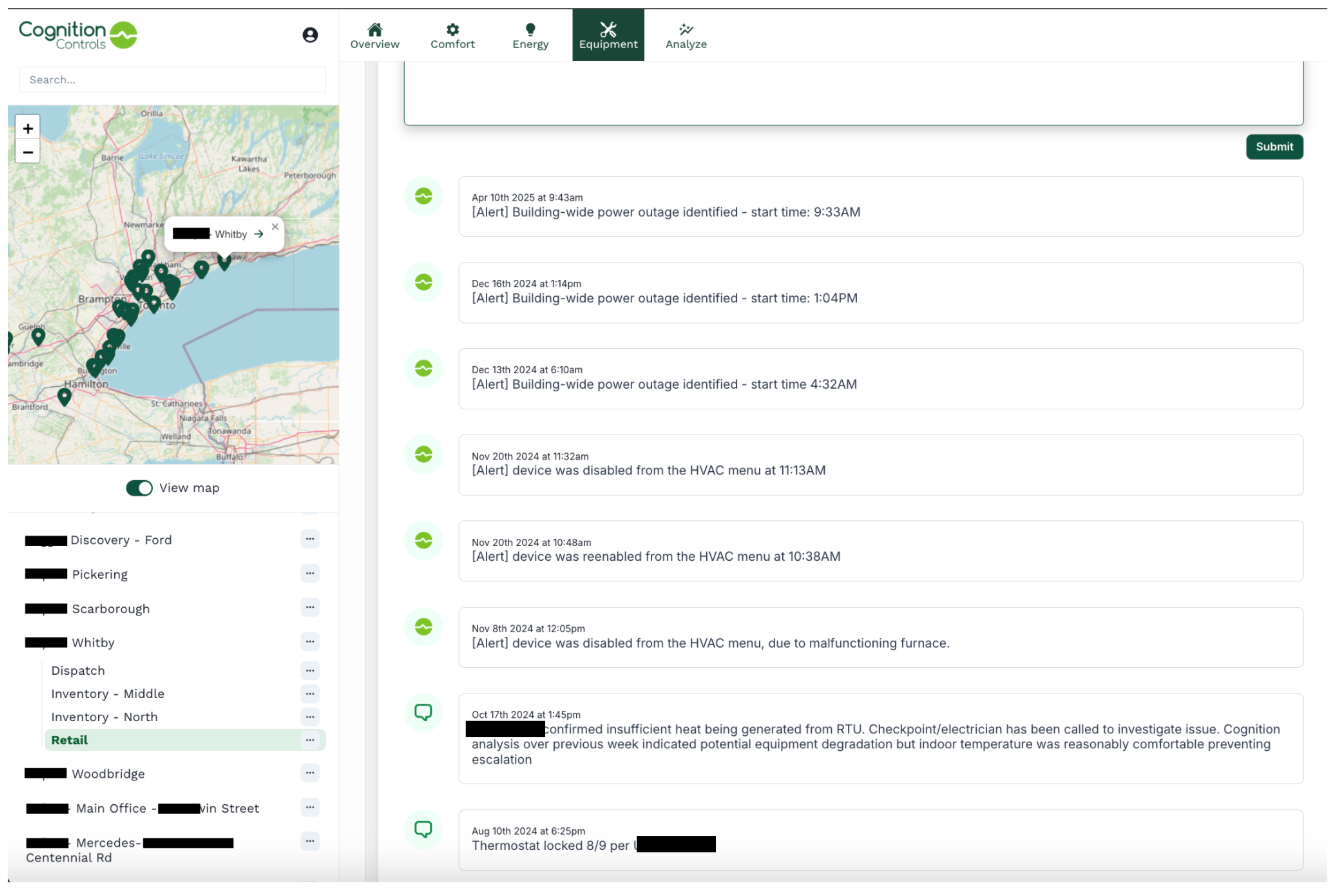The image size is (1340, 894).
Task: Close the Whitby map popup
Action: [x=275, y=227]
